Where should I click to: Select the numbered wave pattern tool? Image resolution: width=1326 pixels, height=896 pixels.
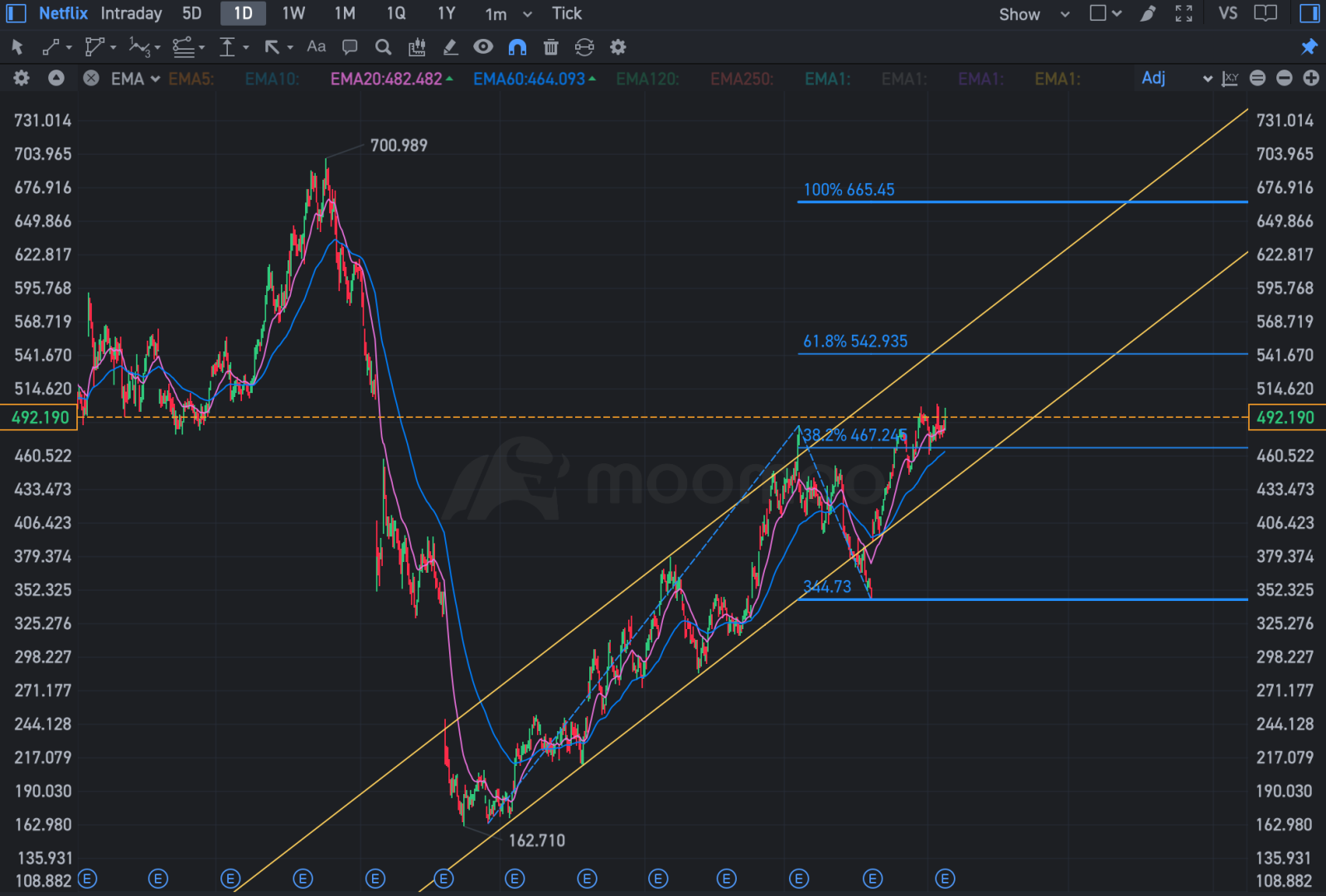139,47
